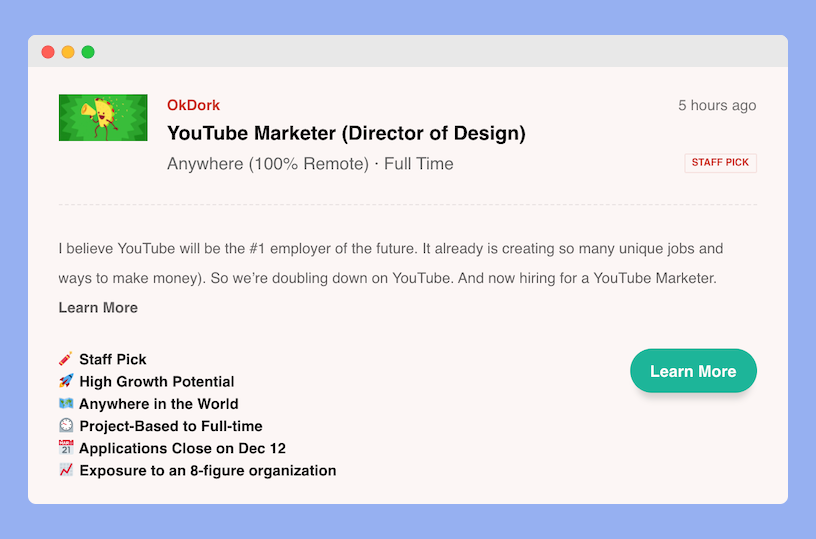Image resolution: width=816 pixels, height=539 pixels.
Task: Click the world map icon beside Anywhere in the World
Action: [66, 403]
